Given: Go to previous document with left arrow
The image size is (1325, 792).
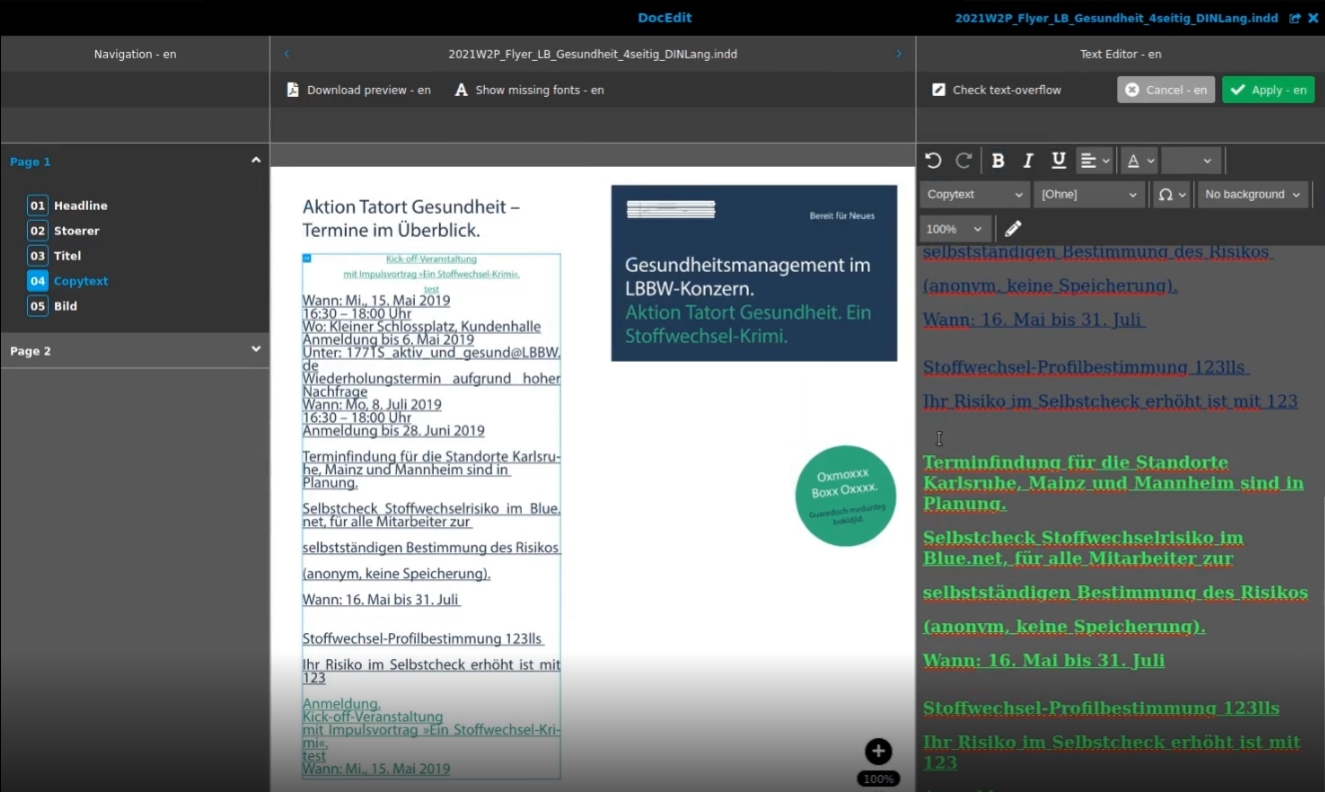Looking at the screenshot, I should [287, 54].
